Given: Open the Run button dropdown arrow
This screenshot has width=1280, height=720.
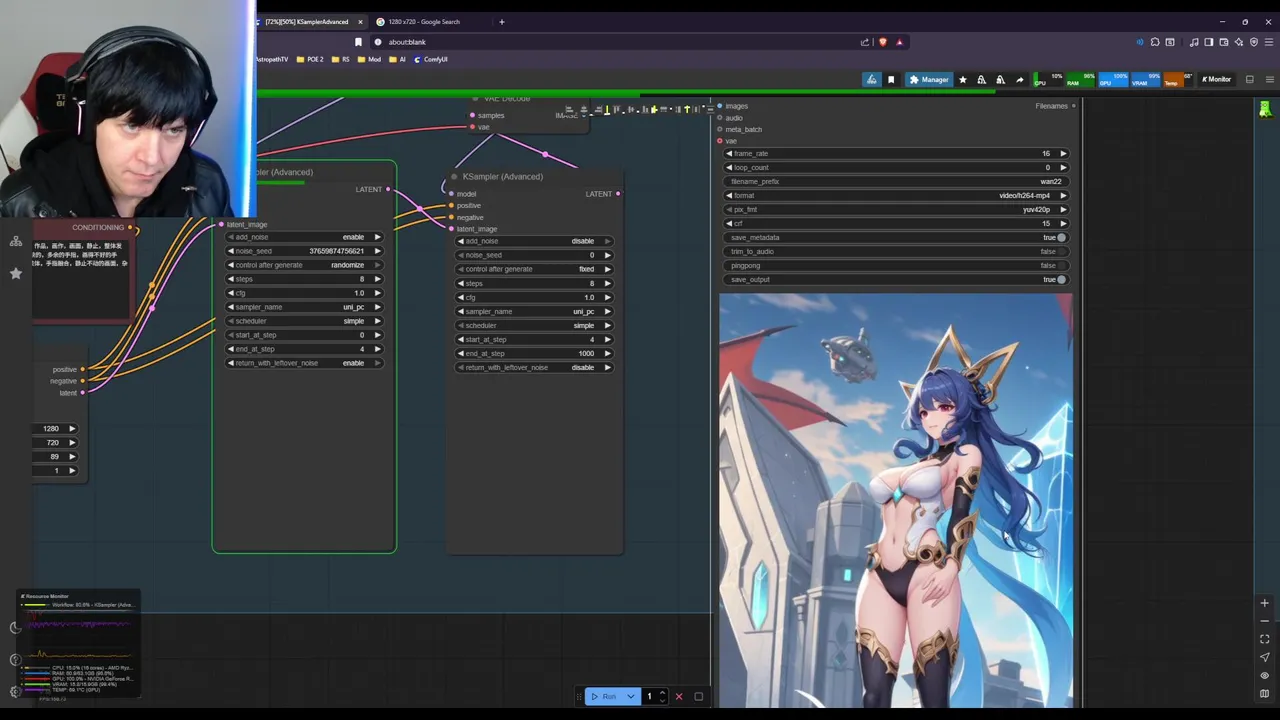Looking at the screenshot, I should (630, 696).
